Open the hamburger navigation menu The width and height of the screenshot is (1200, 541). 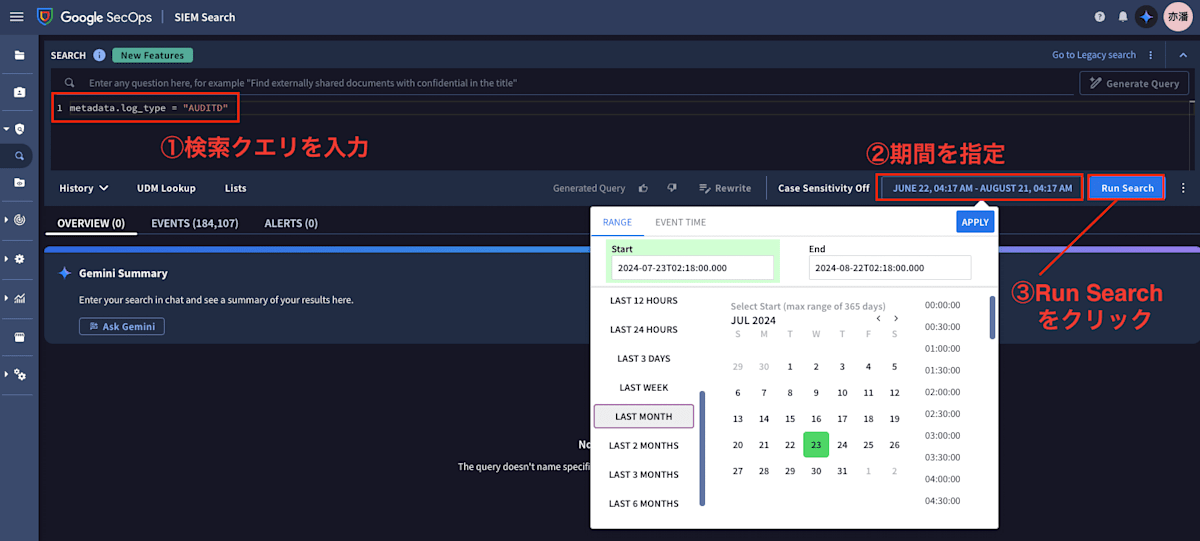click(x=16, y=17)
